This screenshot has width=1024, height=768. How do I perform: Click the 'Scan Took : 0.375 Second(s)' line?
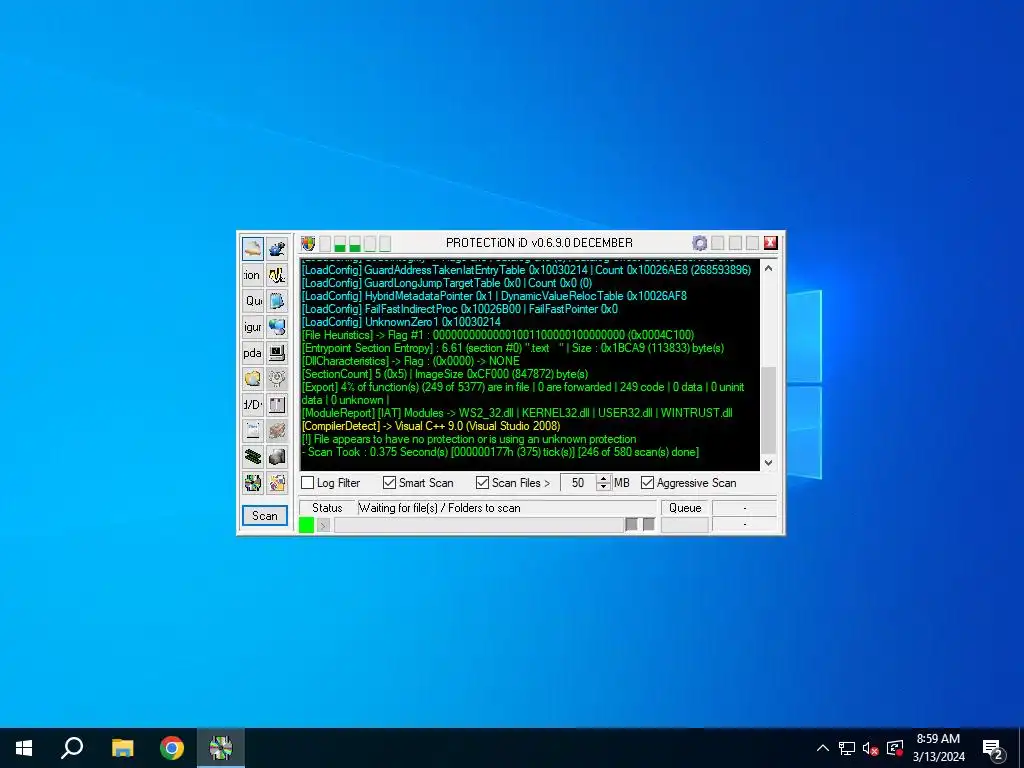(500, 452)
